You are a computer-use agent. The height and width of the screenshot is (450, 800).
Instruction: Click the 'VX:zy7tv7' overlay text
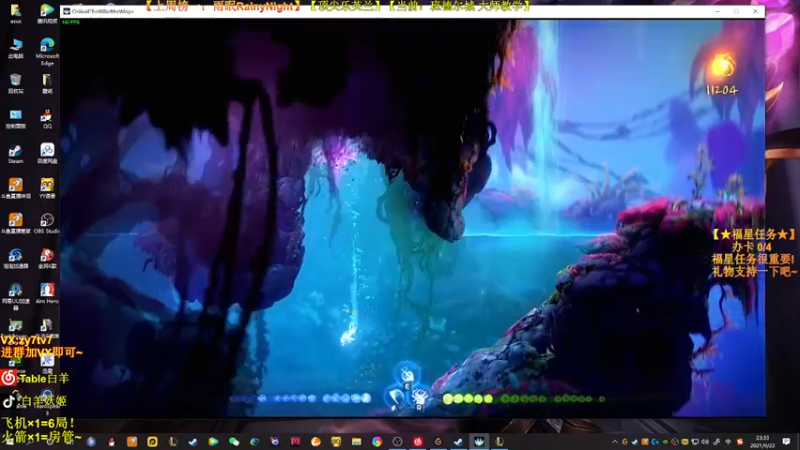tap(27, 340)
